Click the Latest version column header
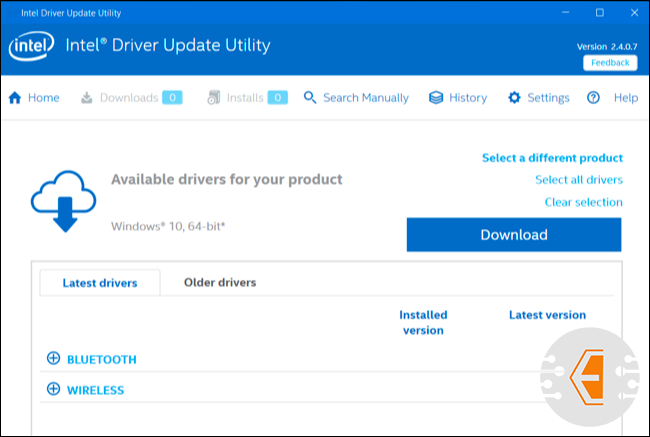650x437 pixels. tap(547, 315)
